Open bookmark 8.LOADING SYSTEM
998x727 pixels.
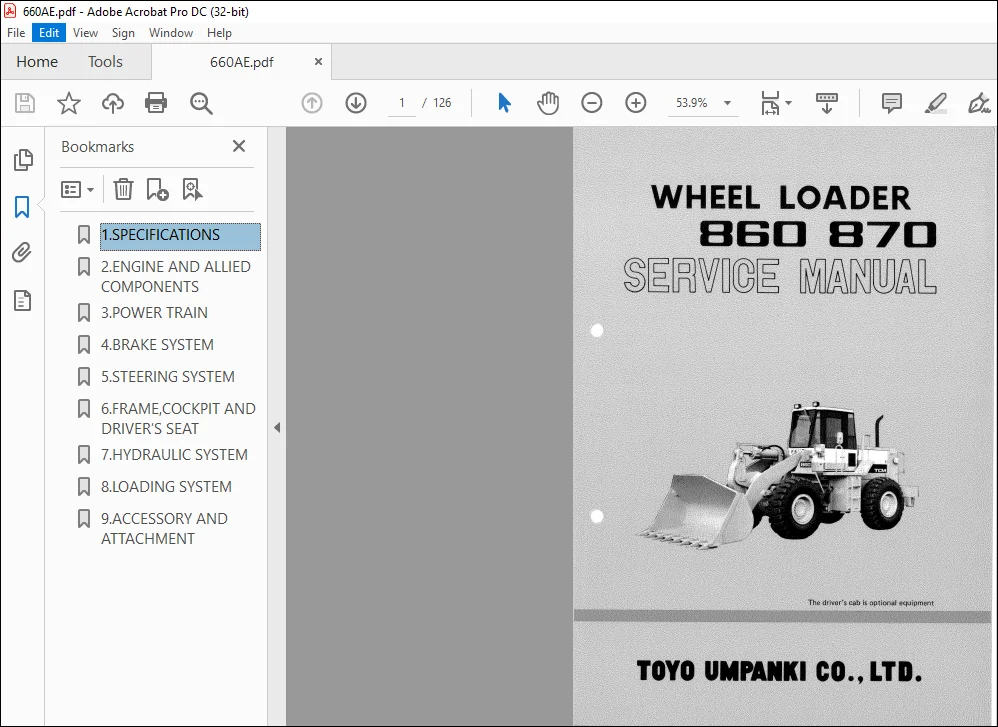tap(166, 486)
